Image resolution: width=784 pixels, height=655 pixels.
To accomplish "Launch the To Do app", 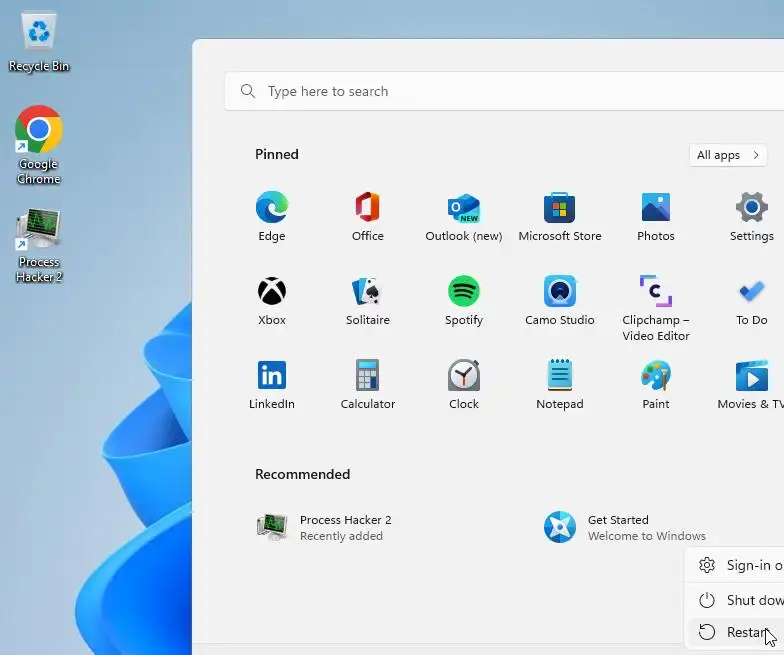I will (752, 300).
